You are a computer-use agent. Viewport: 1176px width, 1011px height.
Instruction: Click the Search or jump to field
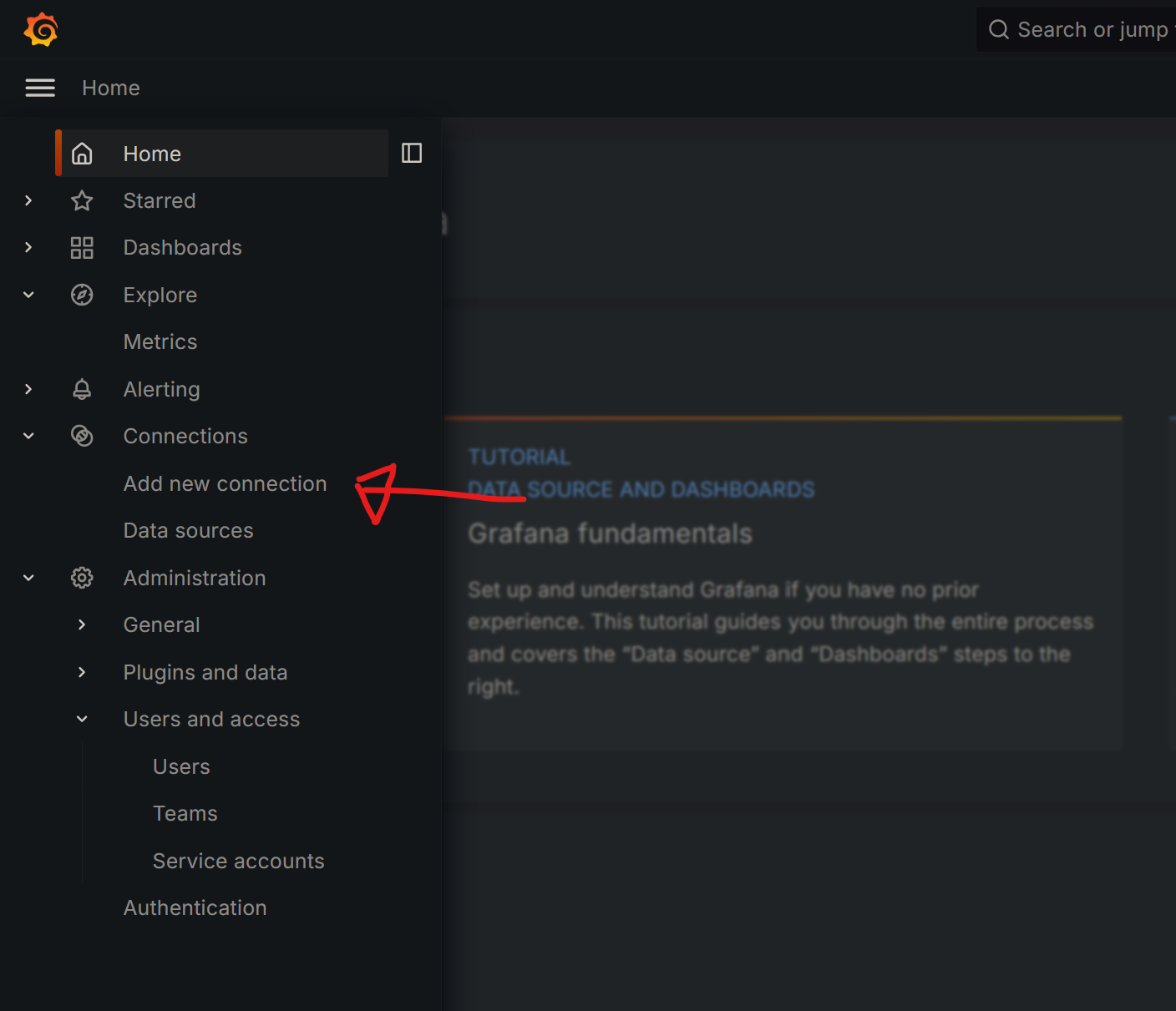(1086, 28)
